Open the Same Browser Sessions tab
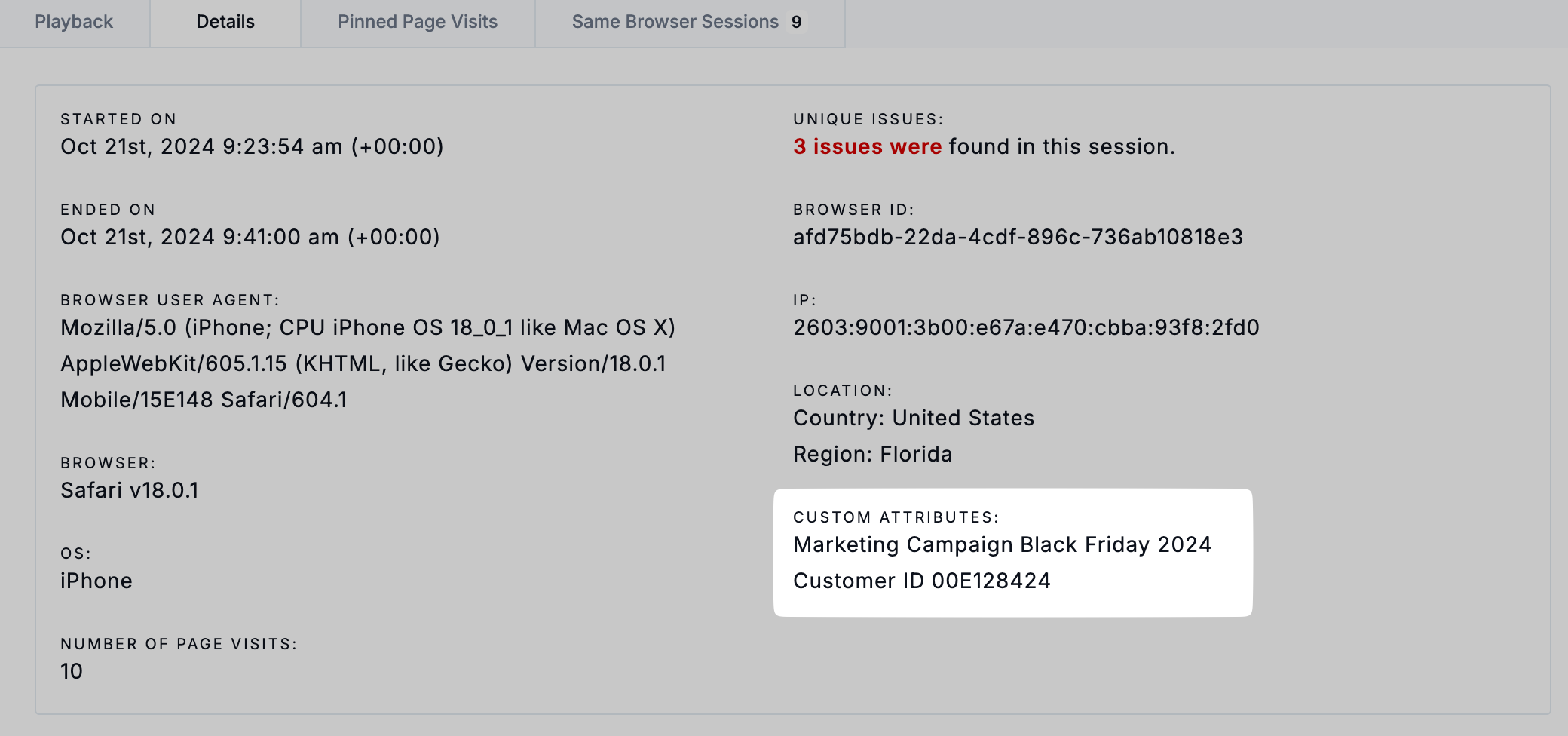The width and height of the screenshot is (1568, 736). click(x=675, y=22)
